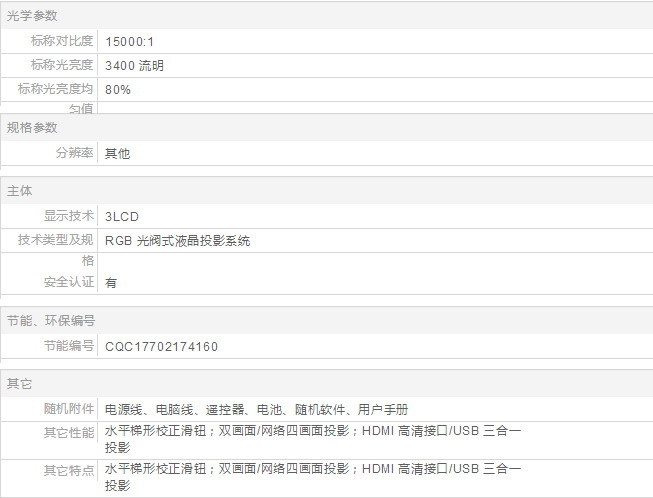Viewport: 653px width, 498px height.
Task: Select the 节能编号 label
Action: pyautogui.click(x=69, y=346)
